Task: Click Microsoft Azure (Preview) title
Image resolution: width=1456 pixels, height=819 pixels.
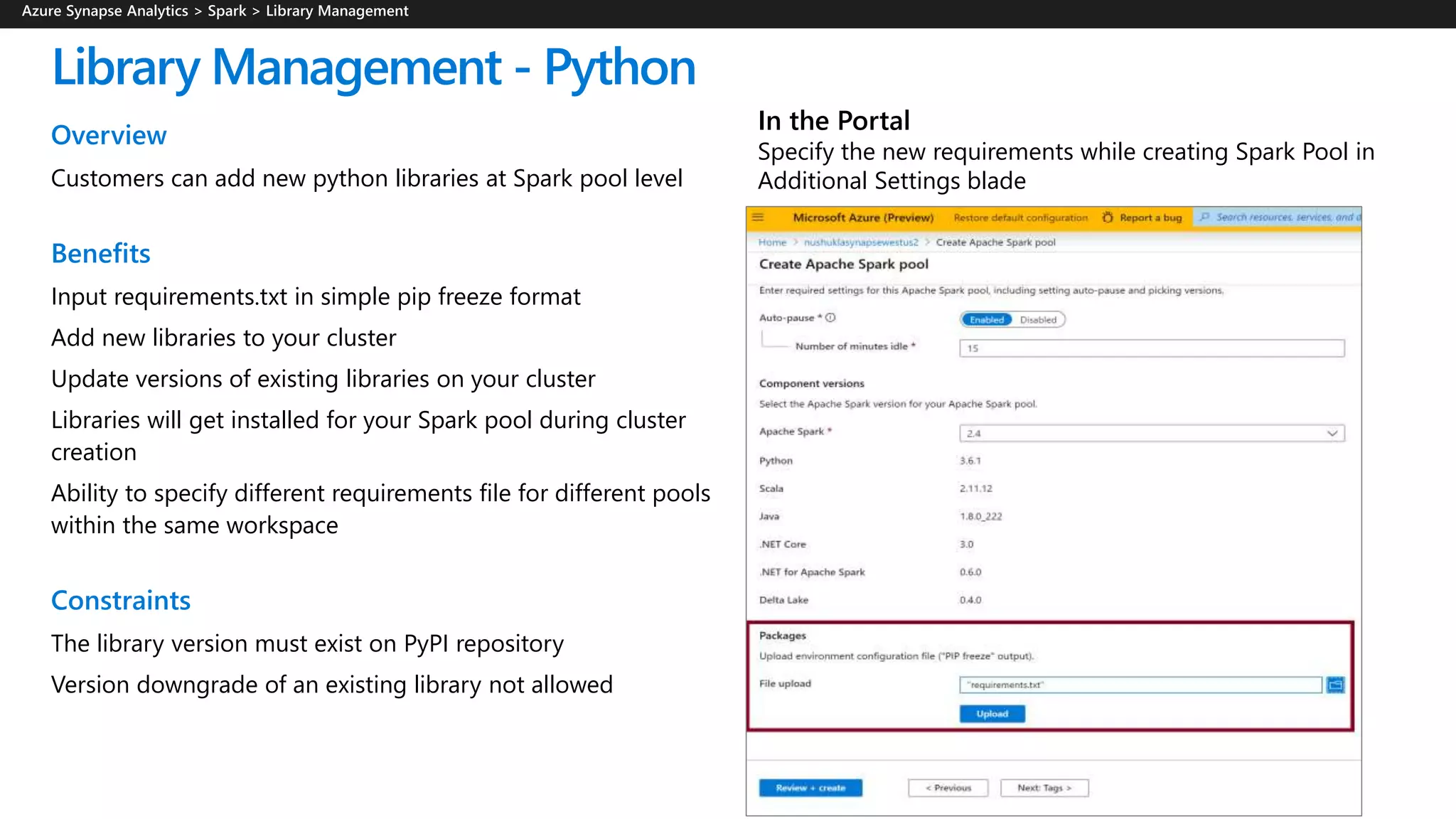Action: [x=863, y=218]
